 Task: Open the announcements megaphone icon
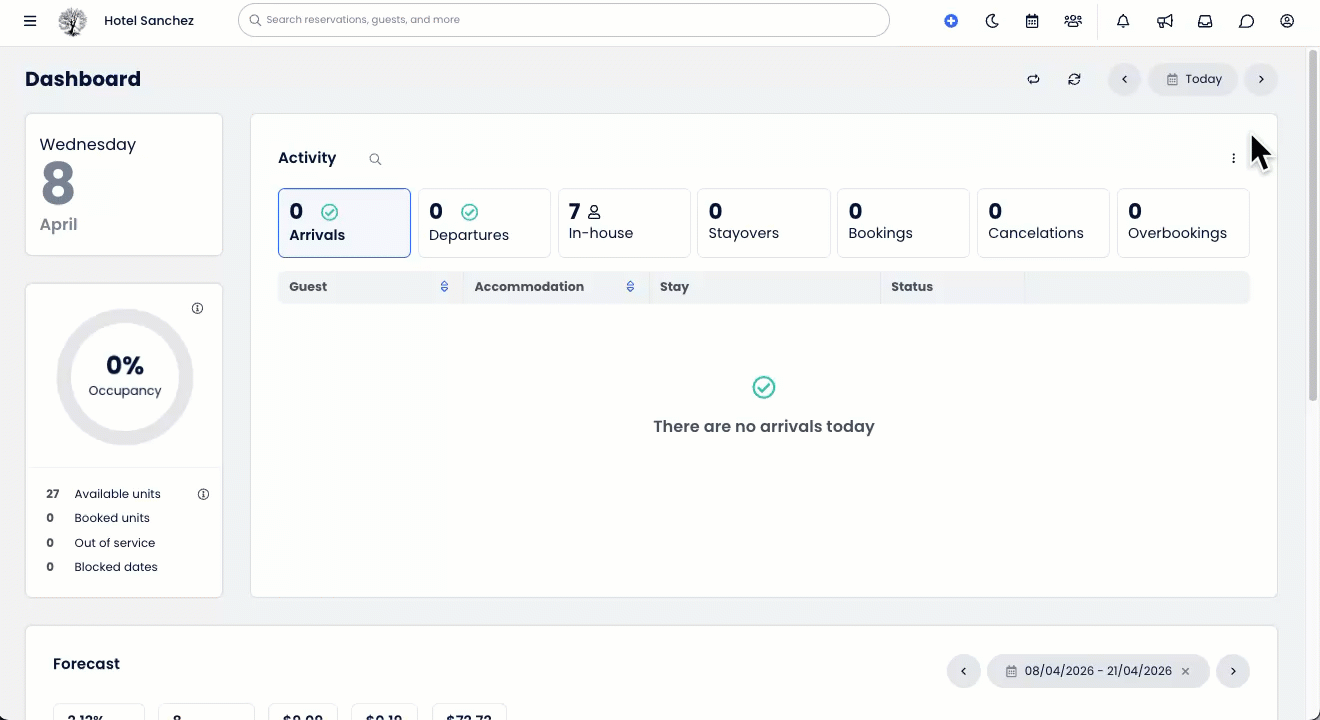(1165, 21)
